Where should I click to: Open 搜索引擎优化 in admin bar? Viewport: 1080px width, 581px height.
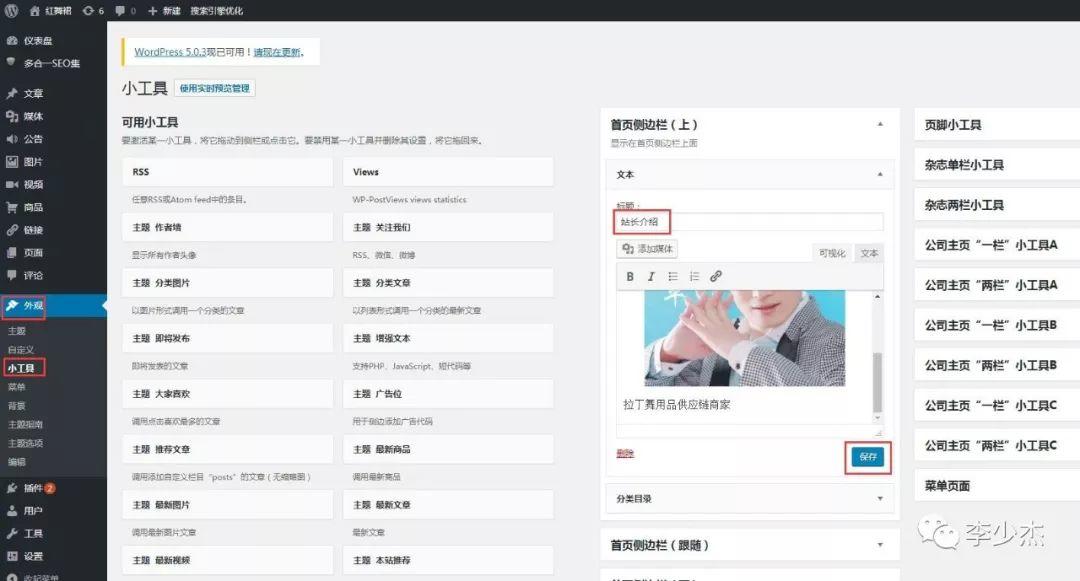click(216, 10)
